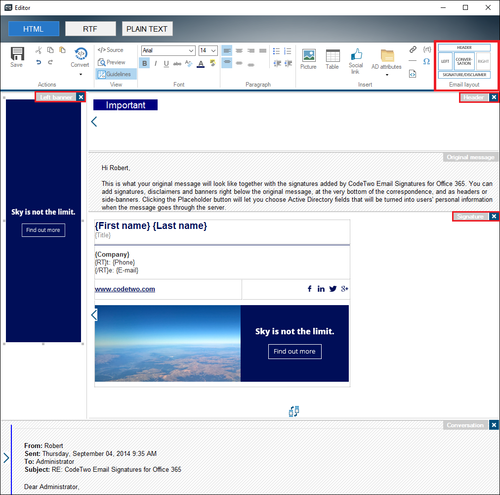
Task: Remove the Left banner section
Action: pyautogui.click(x=81, y=97)
